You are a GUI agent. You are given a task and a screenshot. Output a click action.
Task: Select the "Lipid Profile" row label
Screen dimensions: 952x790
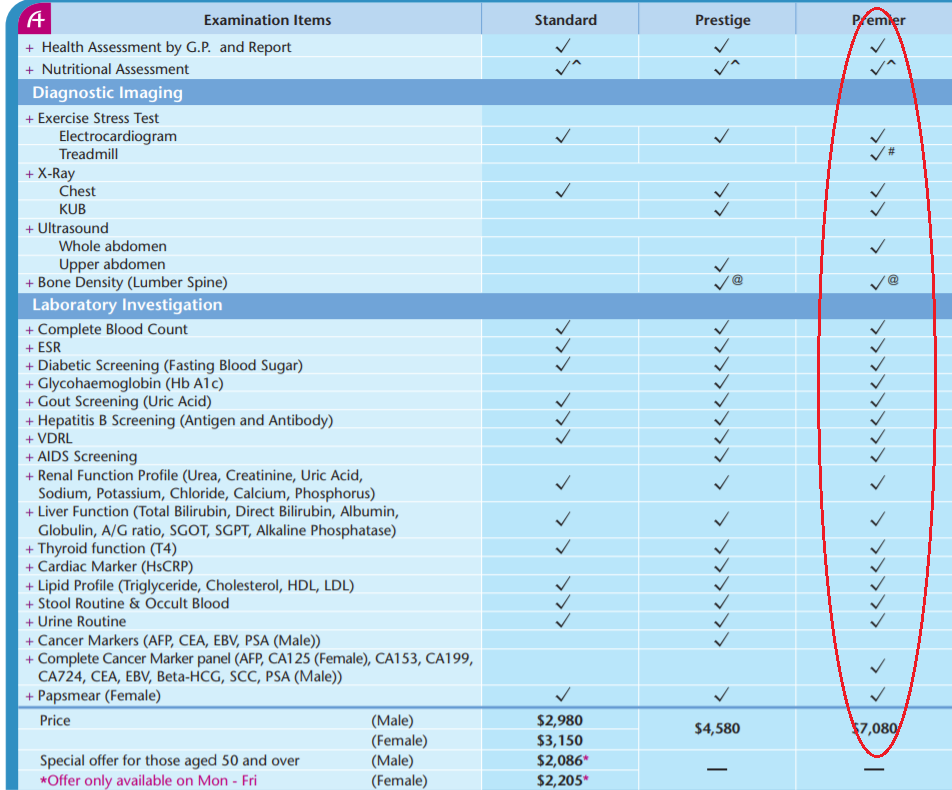coord(196,585)
